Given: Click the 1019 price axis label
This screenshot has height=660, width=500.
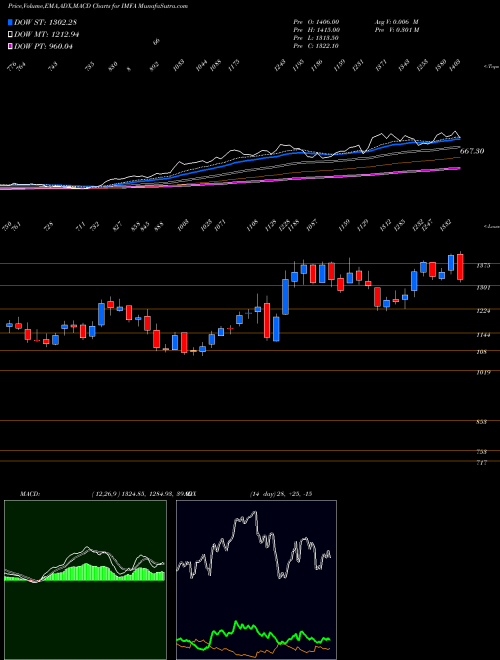Looking at the screenshot, I should coord(482,373).
